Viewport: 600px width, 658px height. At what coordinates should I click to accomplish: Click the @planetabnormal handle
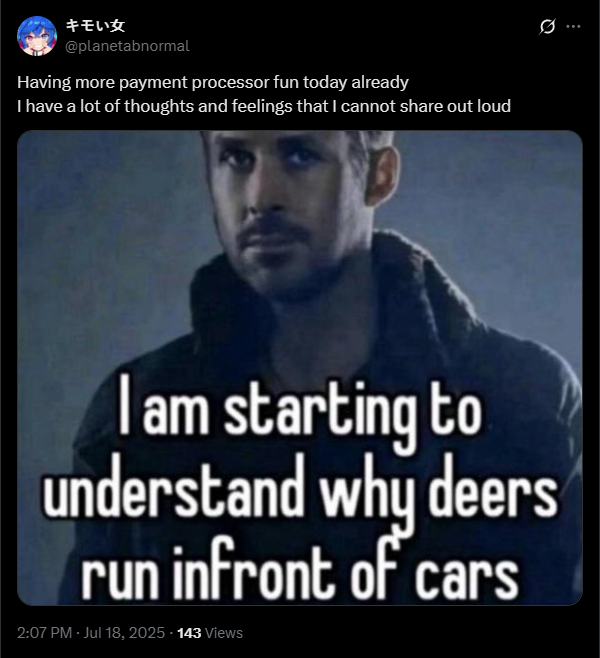point(128,46)
